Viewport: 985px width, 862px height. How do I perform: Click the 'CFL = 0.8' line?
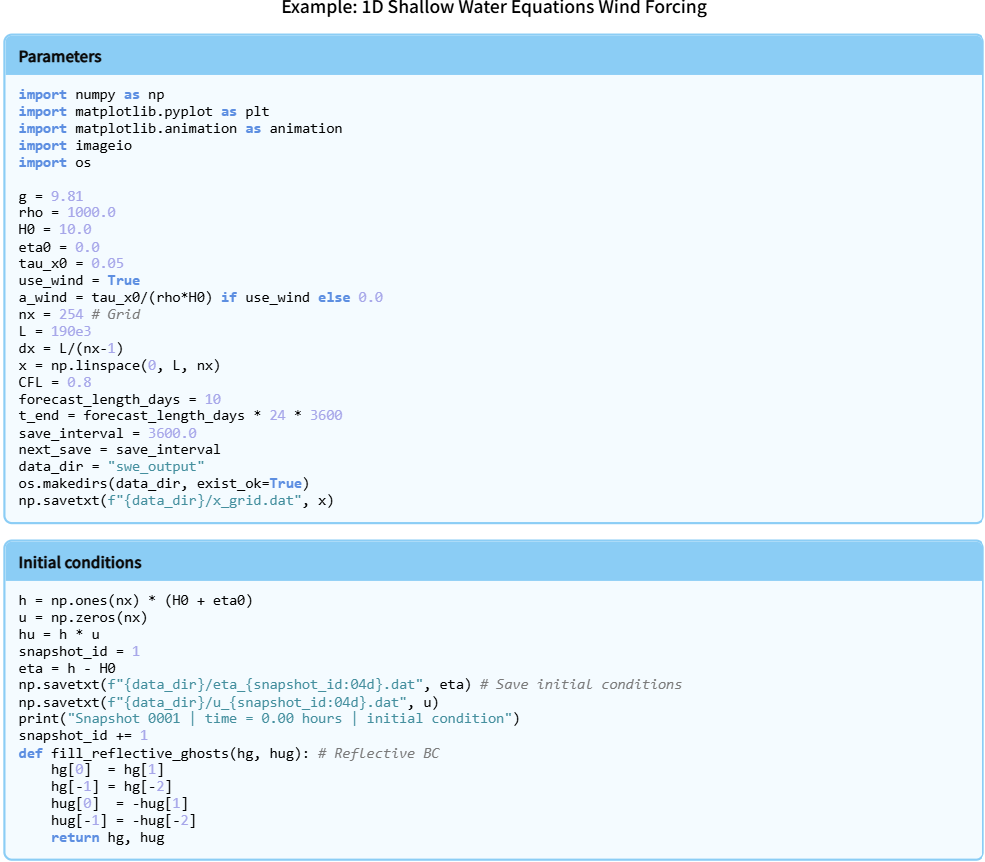[x=55, y=382]
